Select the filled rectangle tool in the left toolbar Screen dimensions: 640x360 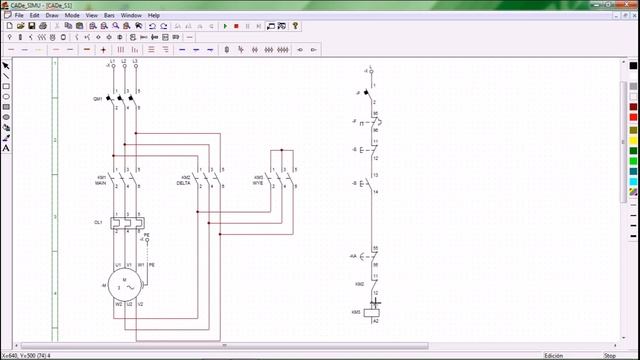6,107
